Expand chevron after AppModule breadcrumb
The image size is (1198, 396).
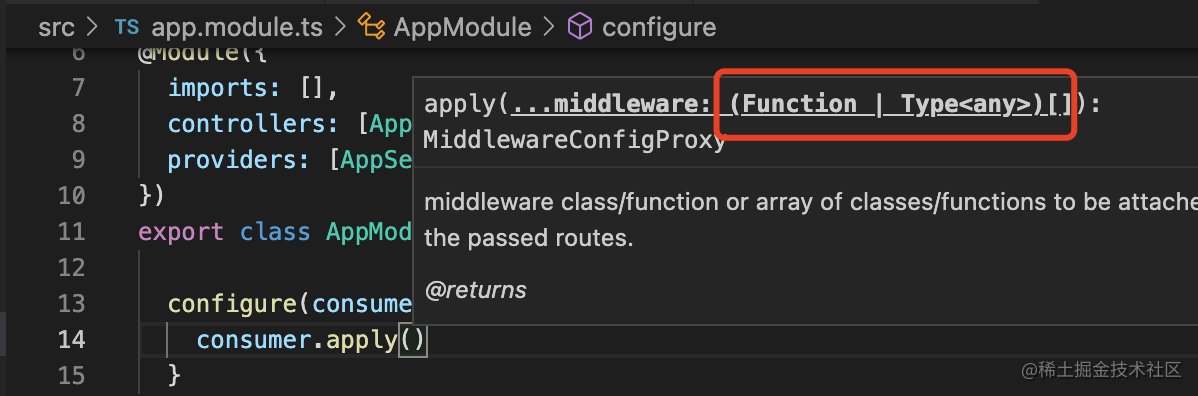(549, 28)
